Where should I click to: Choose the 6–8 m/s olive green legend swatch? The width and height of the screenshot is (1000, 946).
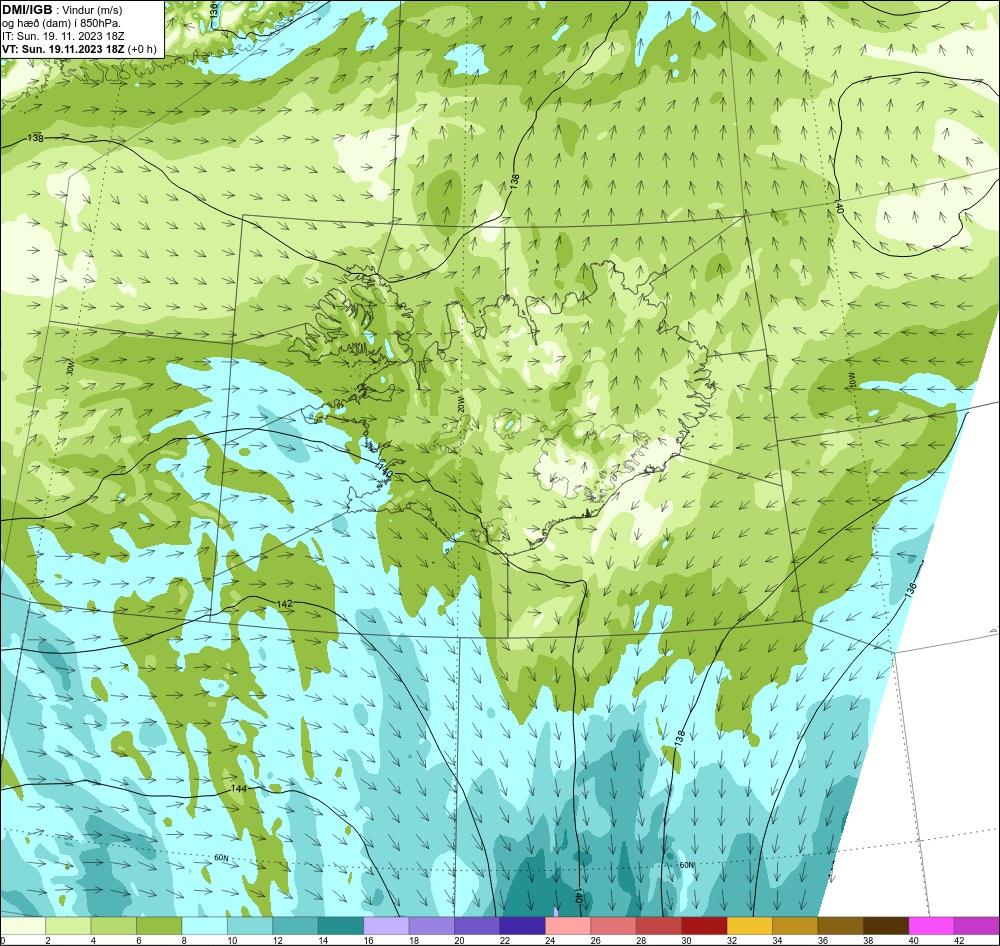(x=159, y=925)
